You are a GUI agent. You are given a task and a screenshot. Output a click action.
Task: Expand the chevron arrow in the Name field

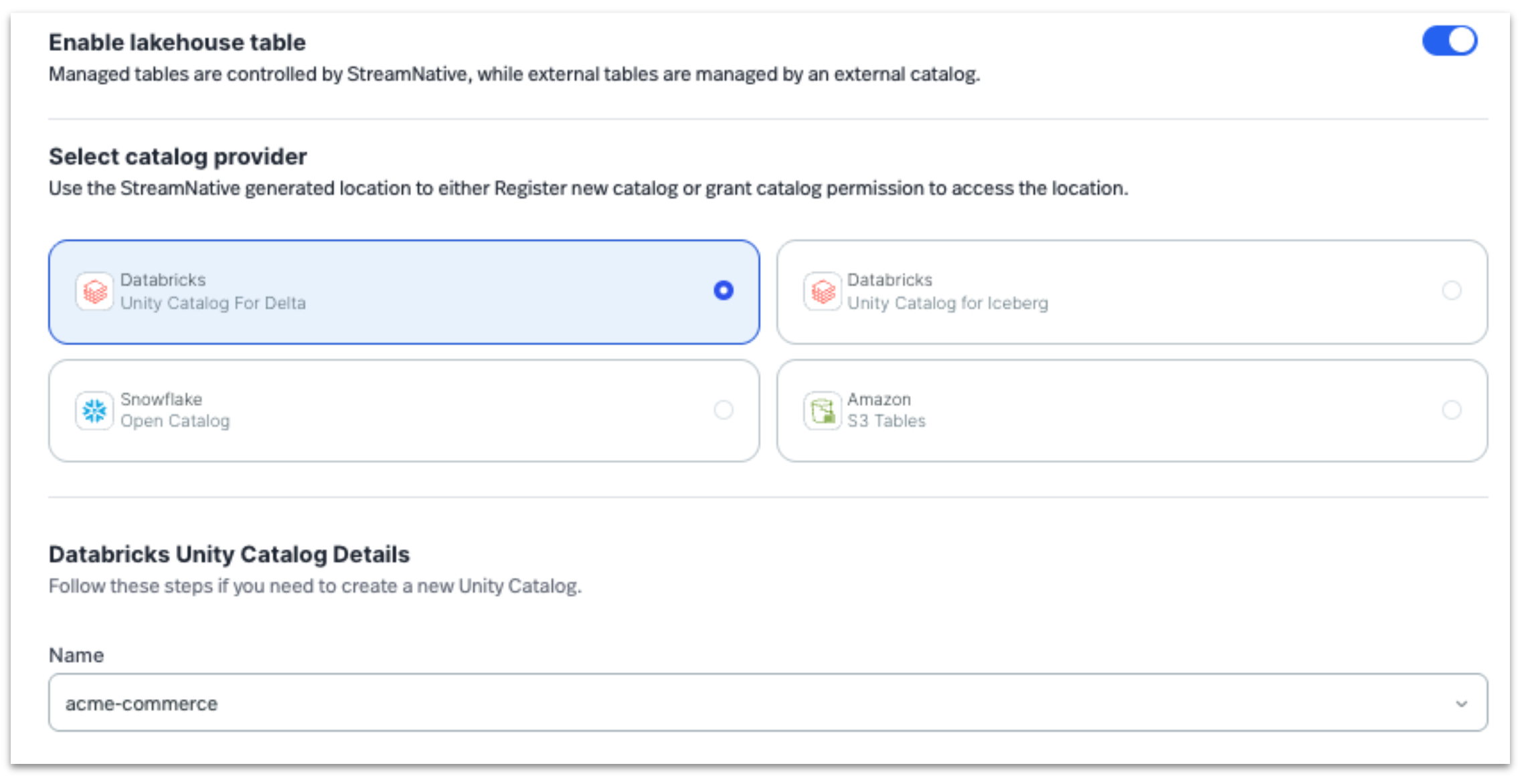coord(1461,704)
